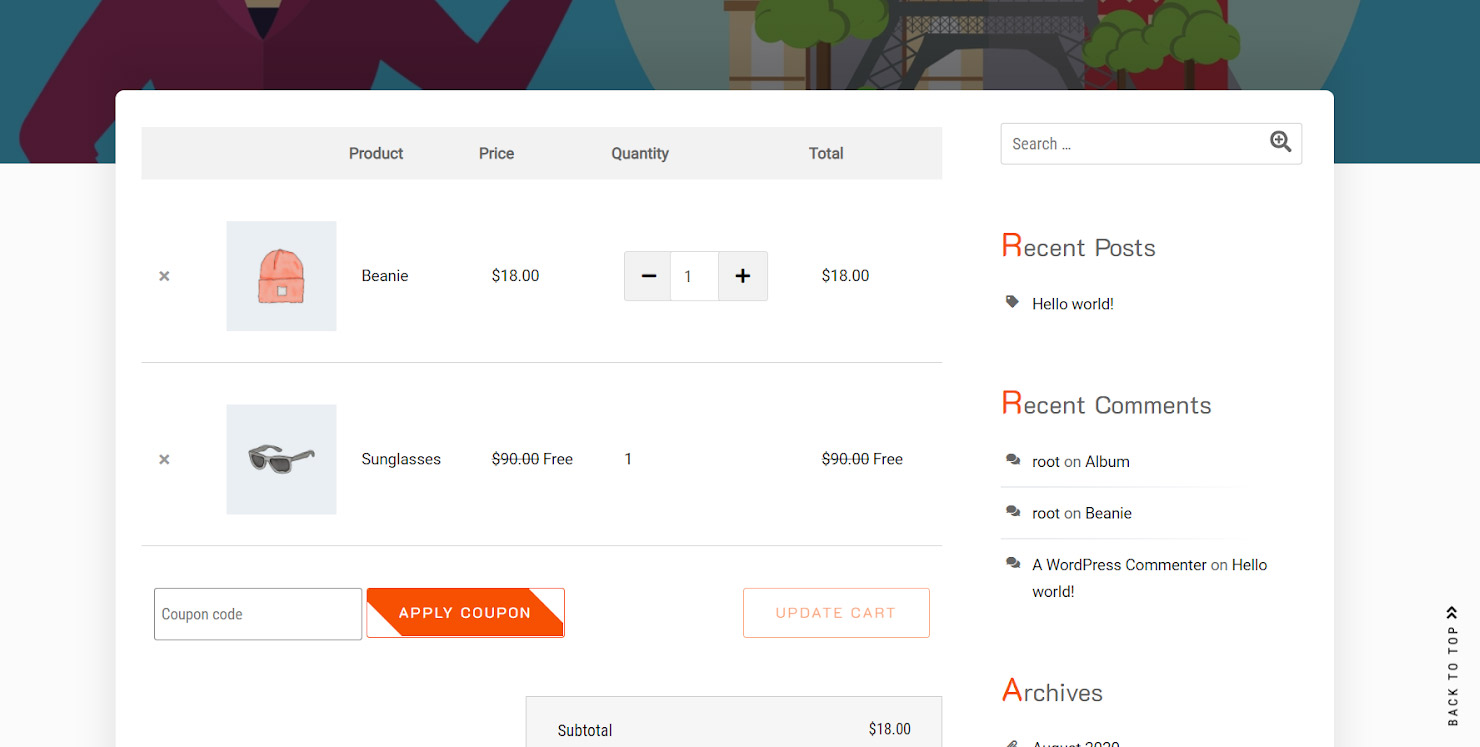Decrease Beanie quantity with minus button
Screen dimensions: 1480x747
tap(648, 276)
